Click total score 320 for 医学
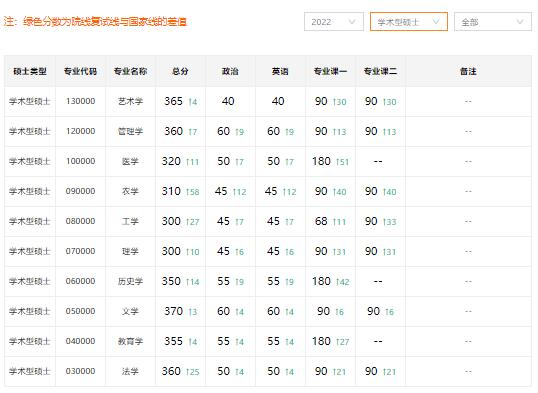The image size is (538, 393). tap(171, 161)
